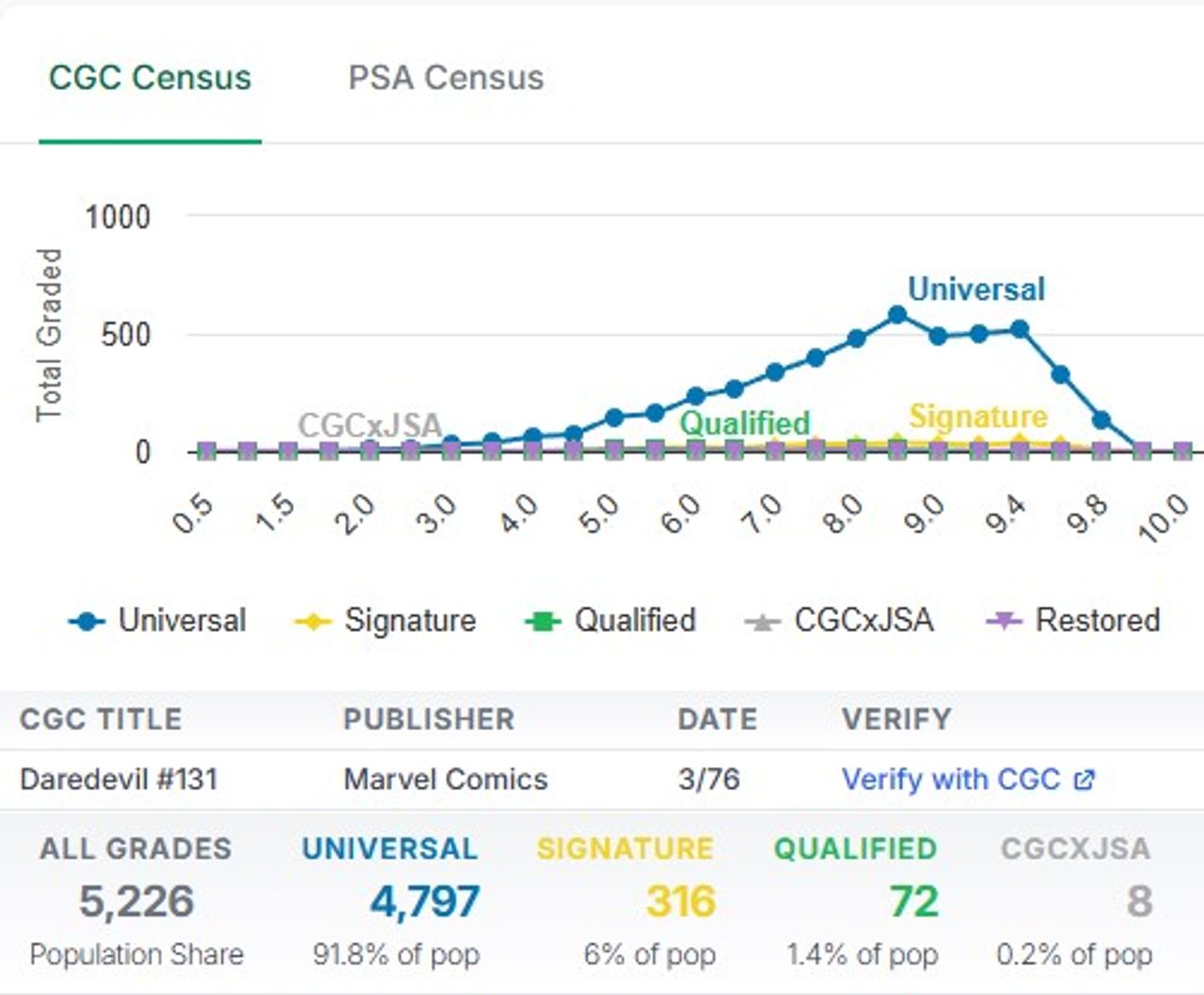Select the CGC Census tab
The image size is (1204, 995).
coord(150,78)
